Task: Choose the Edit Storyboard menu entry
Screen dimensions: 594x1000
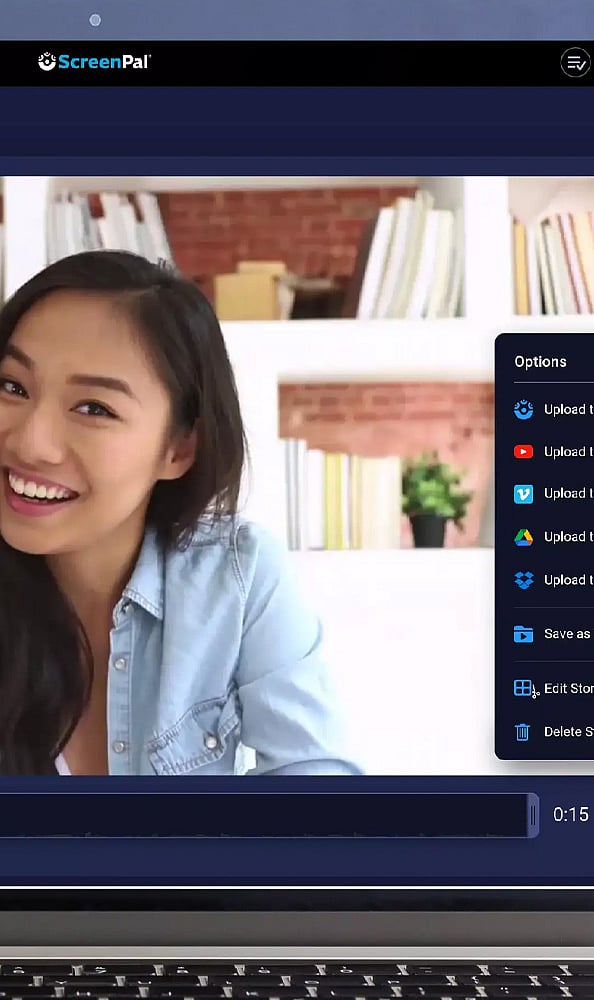Action: pyautogui.click(x=568, y=688)
